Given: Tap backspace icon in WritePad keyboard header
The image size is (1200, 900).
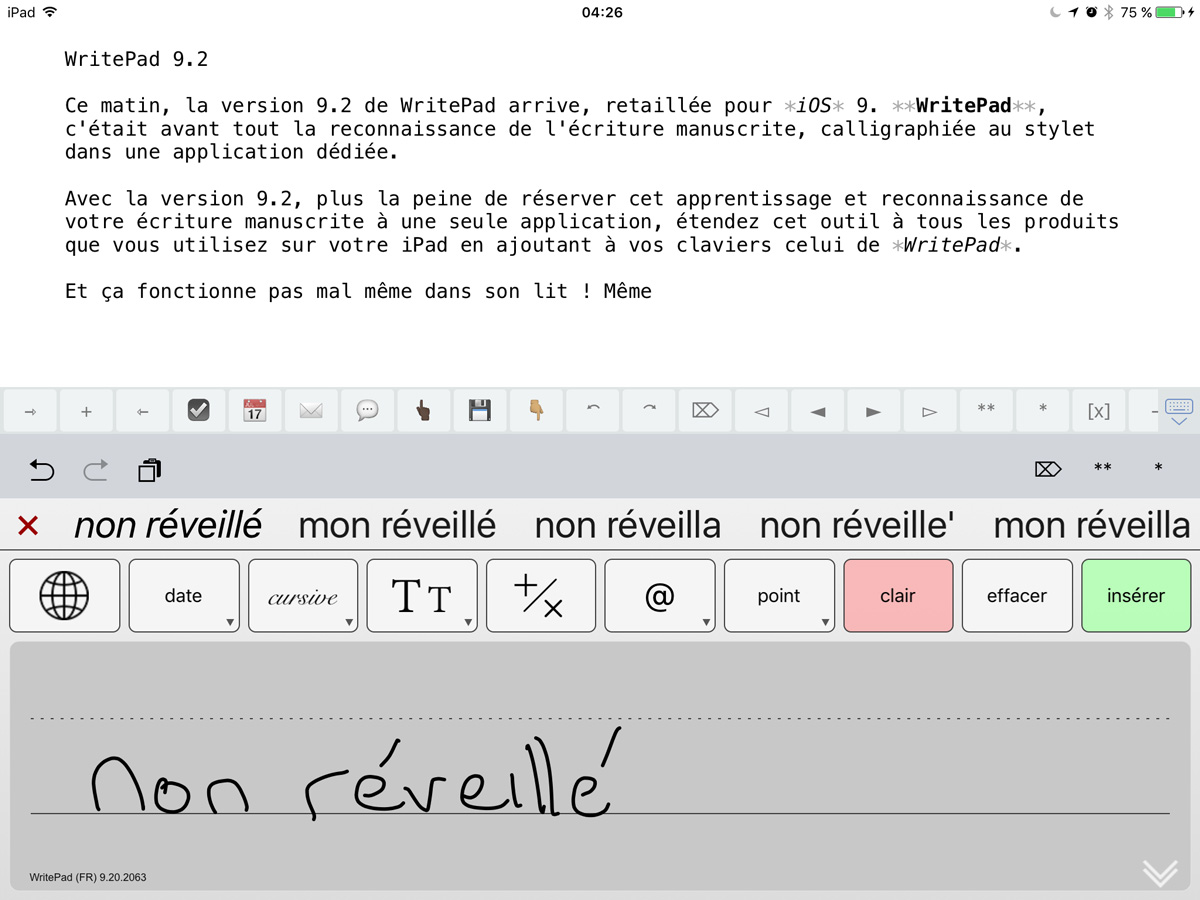Looking at the screenshot, I should 1047,468.
